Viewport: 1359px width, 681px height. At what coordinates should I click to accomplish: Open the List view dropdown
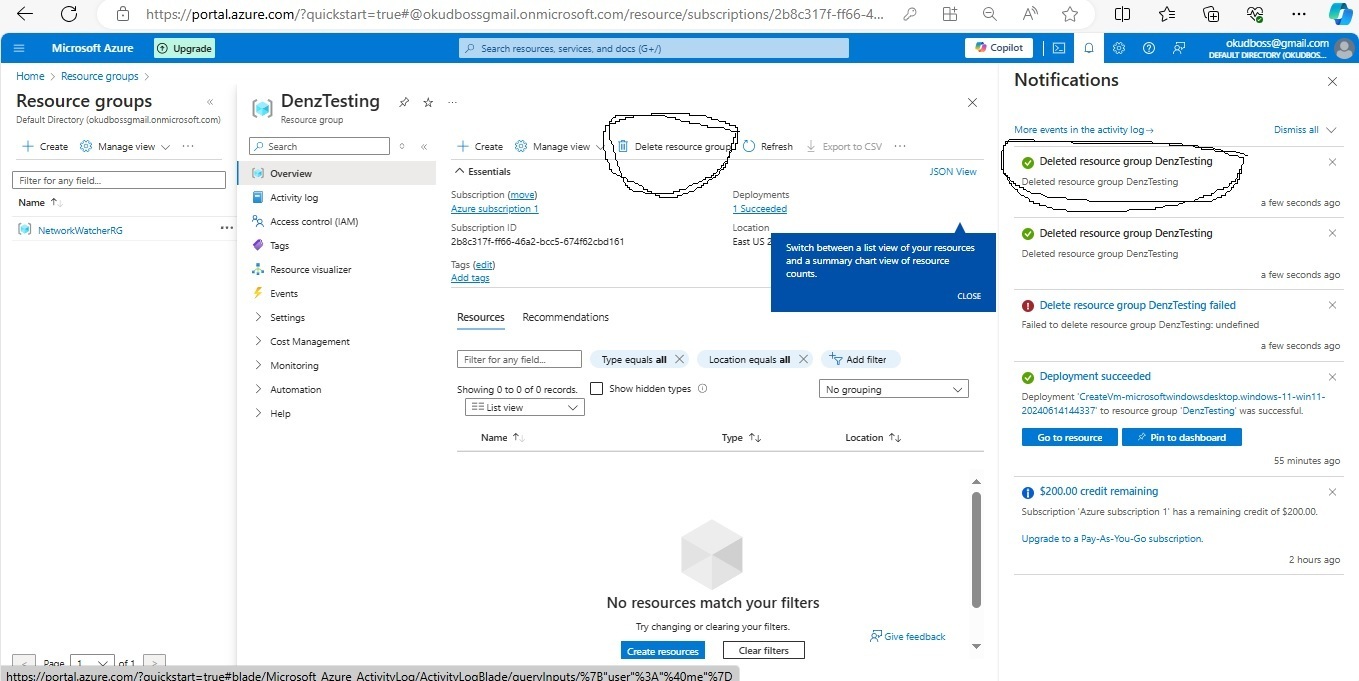click(525, 408)
